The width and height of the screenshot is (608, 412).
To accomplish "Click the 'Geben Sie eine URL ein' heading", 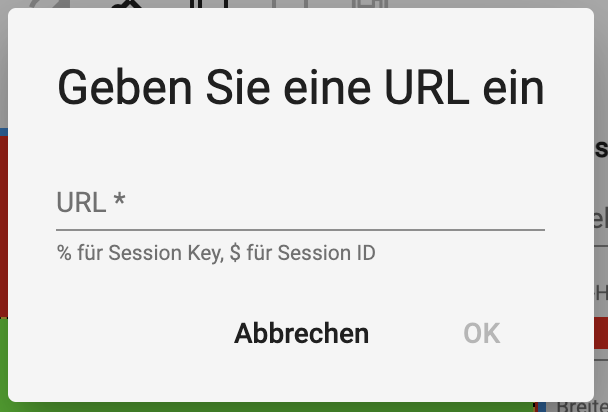I will (301, 88).
